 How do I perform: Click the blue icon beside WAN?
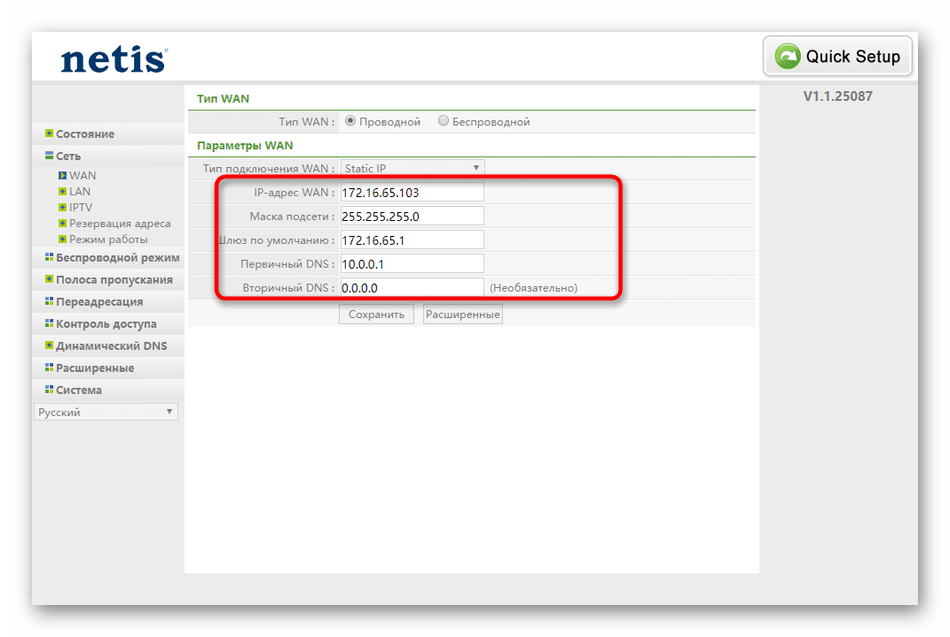click(62, 176)
